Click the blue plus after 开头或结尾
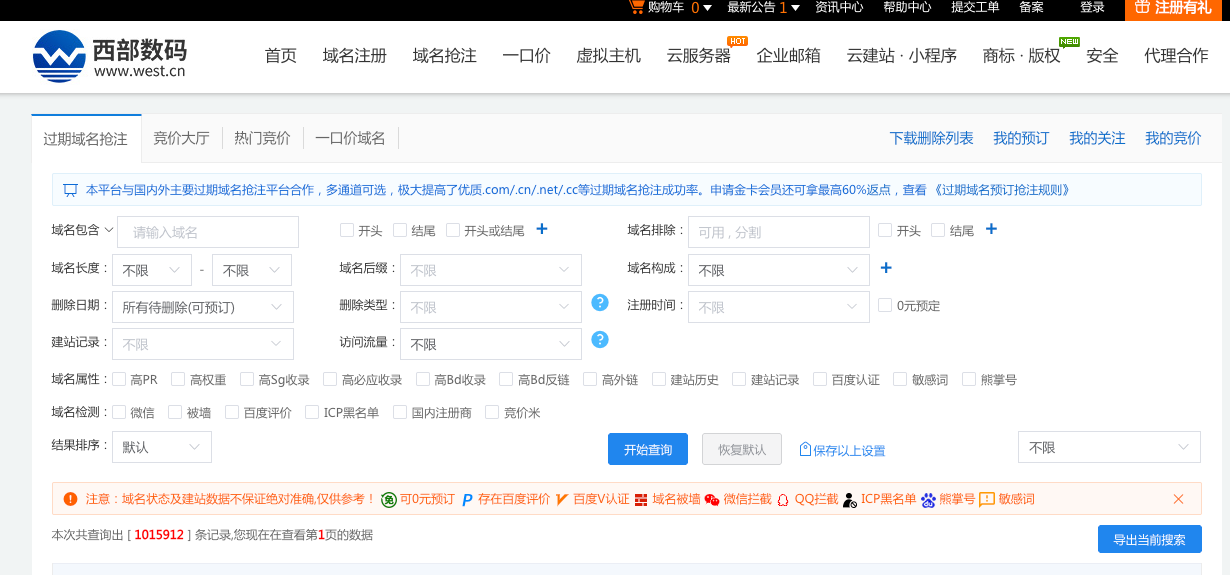Image resolution: width=1230 pixels, height=575 pixels. click(x=542, y=229)
